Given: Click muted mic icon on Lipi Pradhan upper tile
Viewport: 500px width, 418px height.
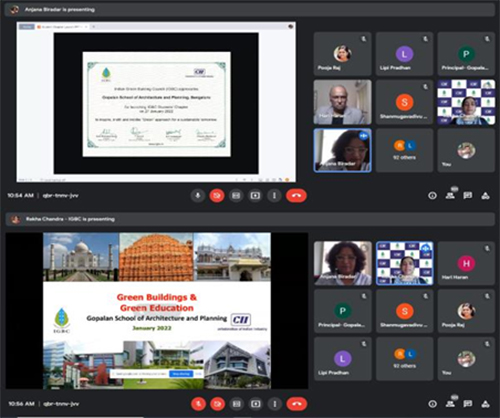Looking at the screenshot, I should (426, 39).
